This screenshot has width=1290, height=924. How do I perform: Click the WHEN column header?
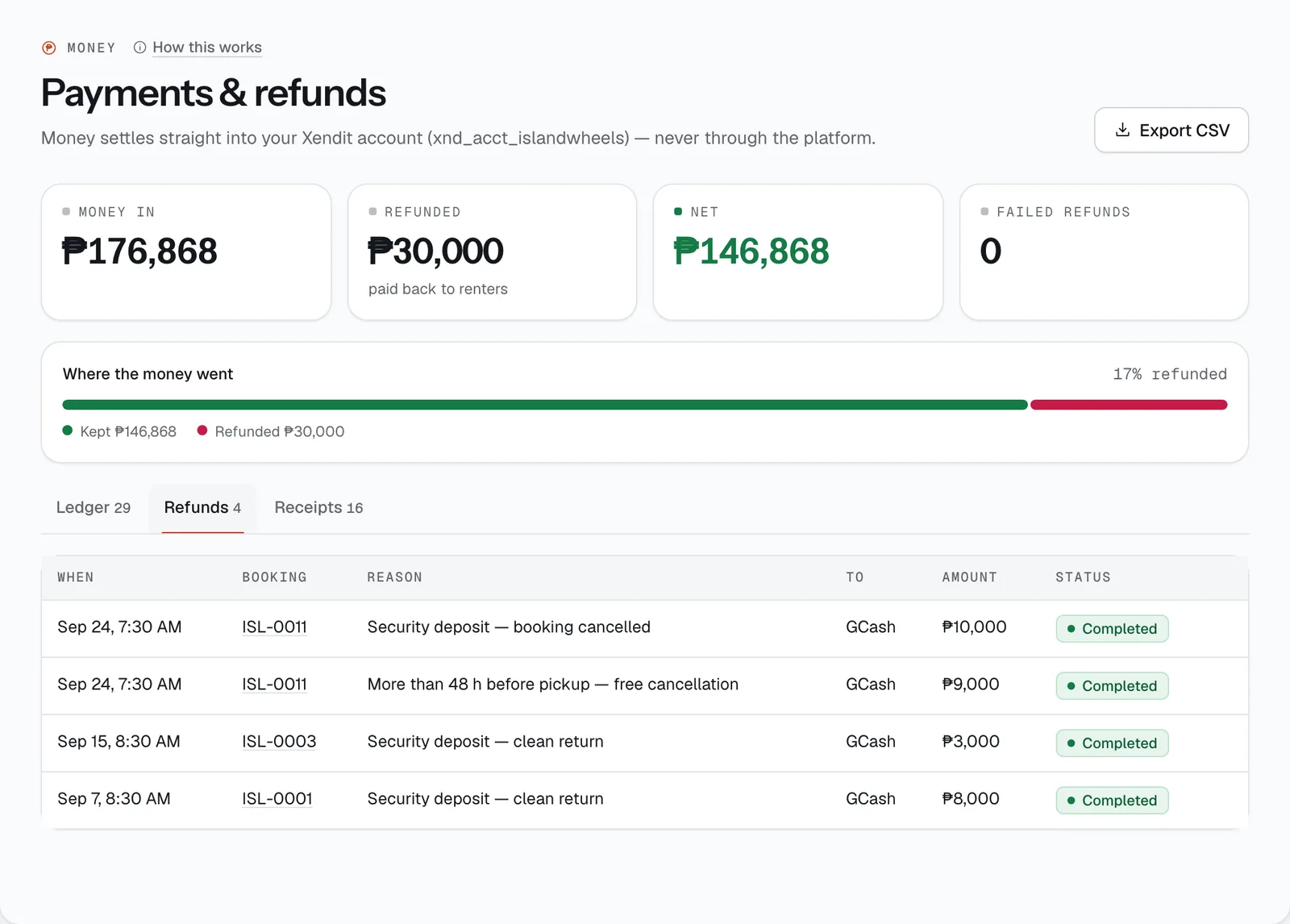tap(75, 577)
